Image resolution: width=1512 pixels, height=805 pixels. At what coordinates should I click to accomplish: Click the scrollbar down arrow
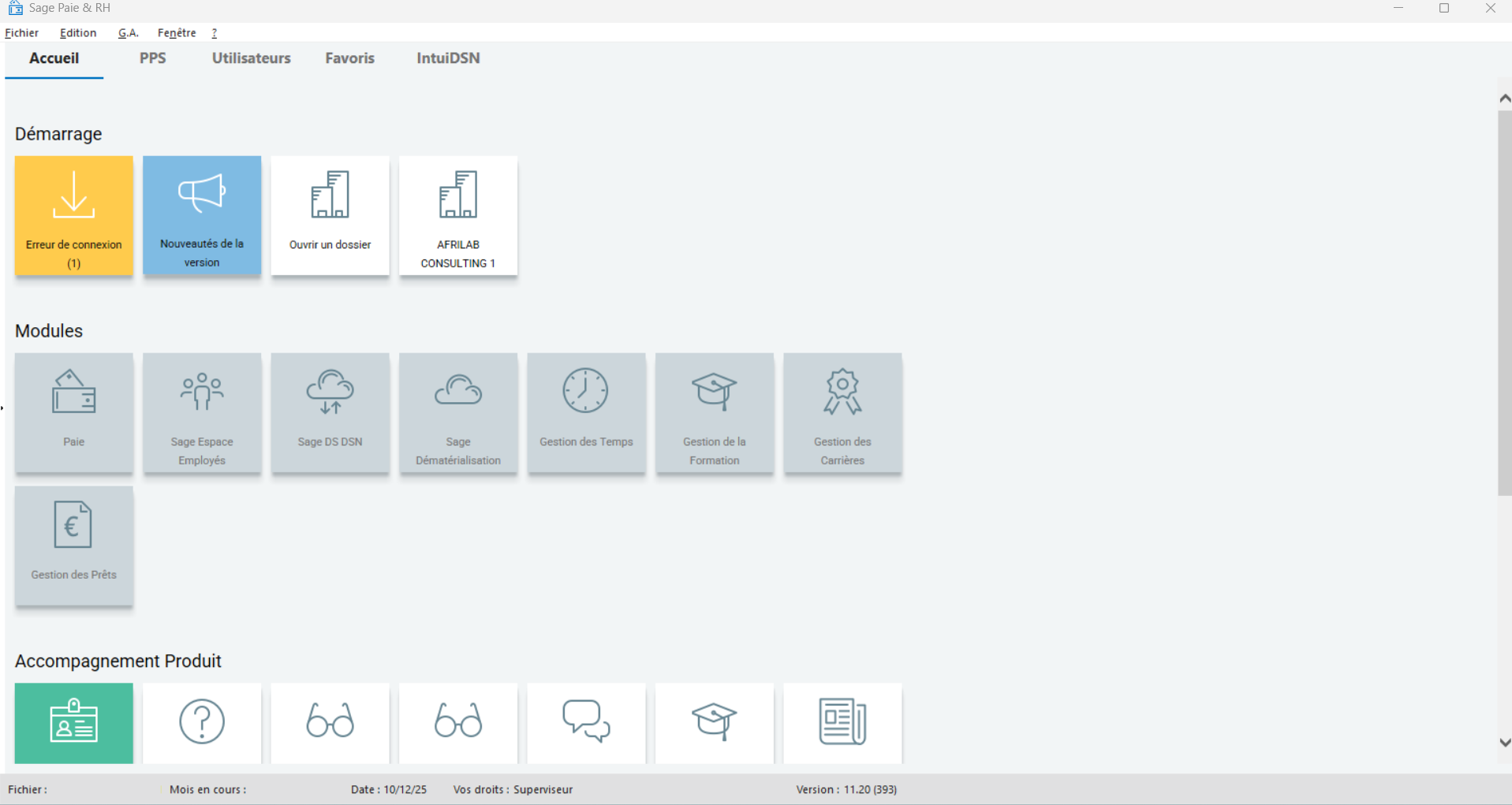pos(1504,742)
